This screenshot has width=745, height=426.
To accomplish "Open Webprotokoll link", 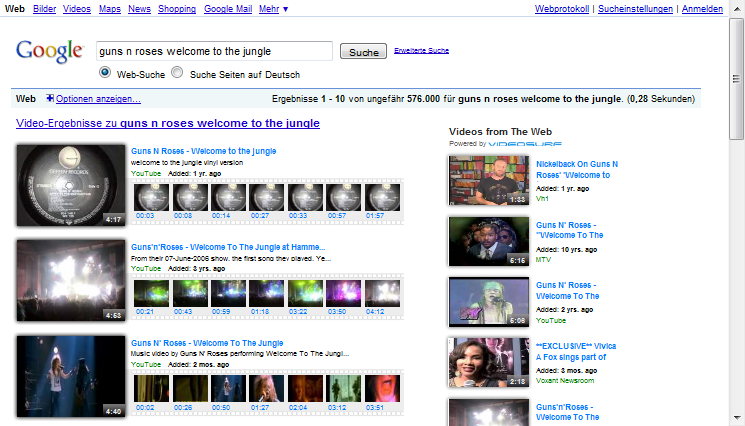I will tap(562, 9).
